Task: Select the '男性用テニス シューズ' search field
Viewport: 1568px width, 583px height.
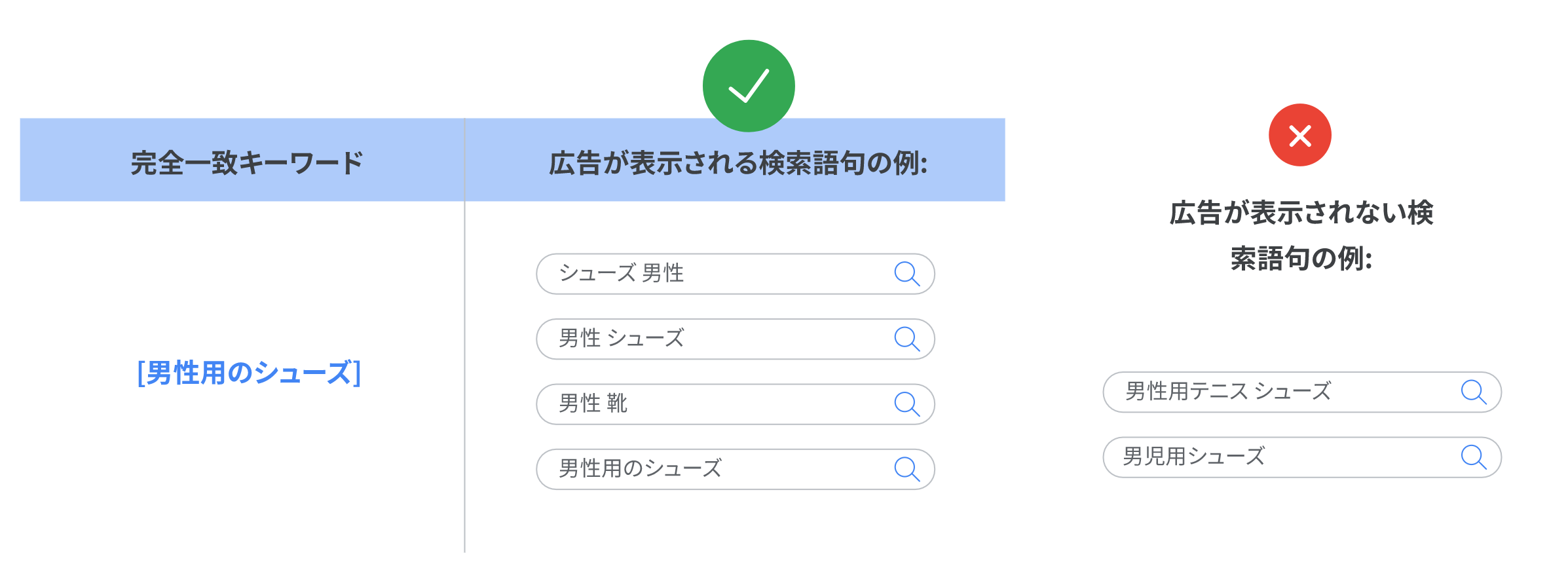Action: 1302,392
